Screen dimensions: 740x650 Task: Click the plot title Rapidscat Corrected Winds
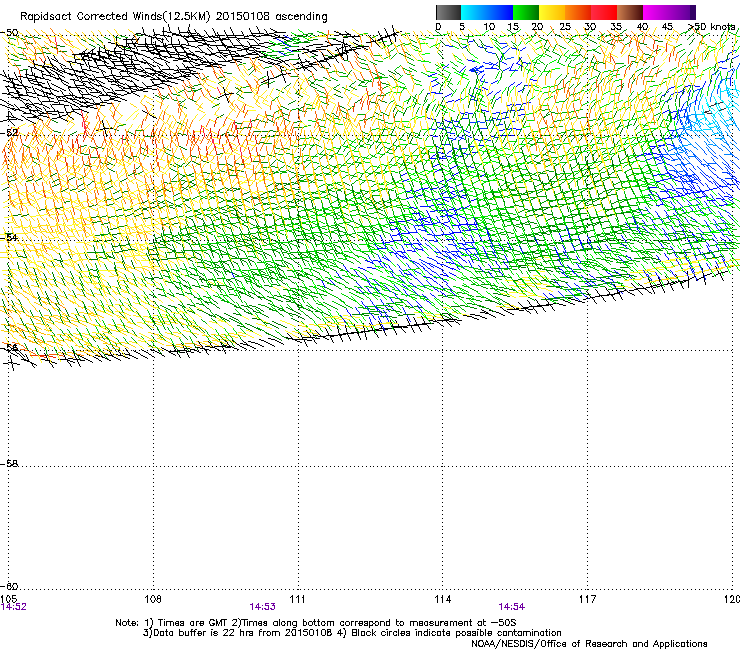pos(174,16)
